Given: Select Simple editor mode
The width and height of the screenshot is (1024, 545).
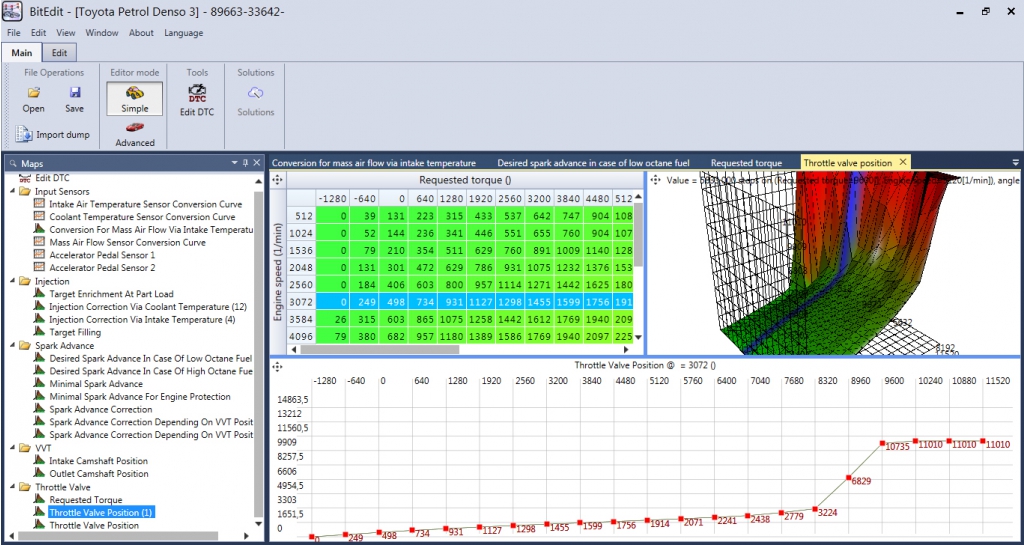Looking at the screenshot, I should pyautogui.click(x=135, y=99).
